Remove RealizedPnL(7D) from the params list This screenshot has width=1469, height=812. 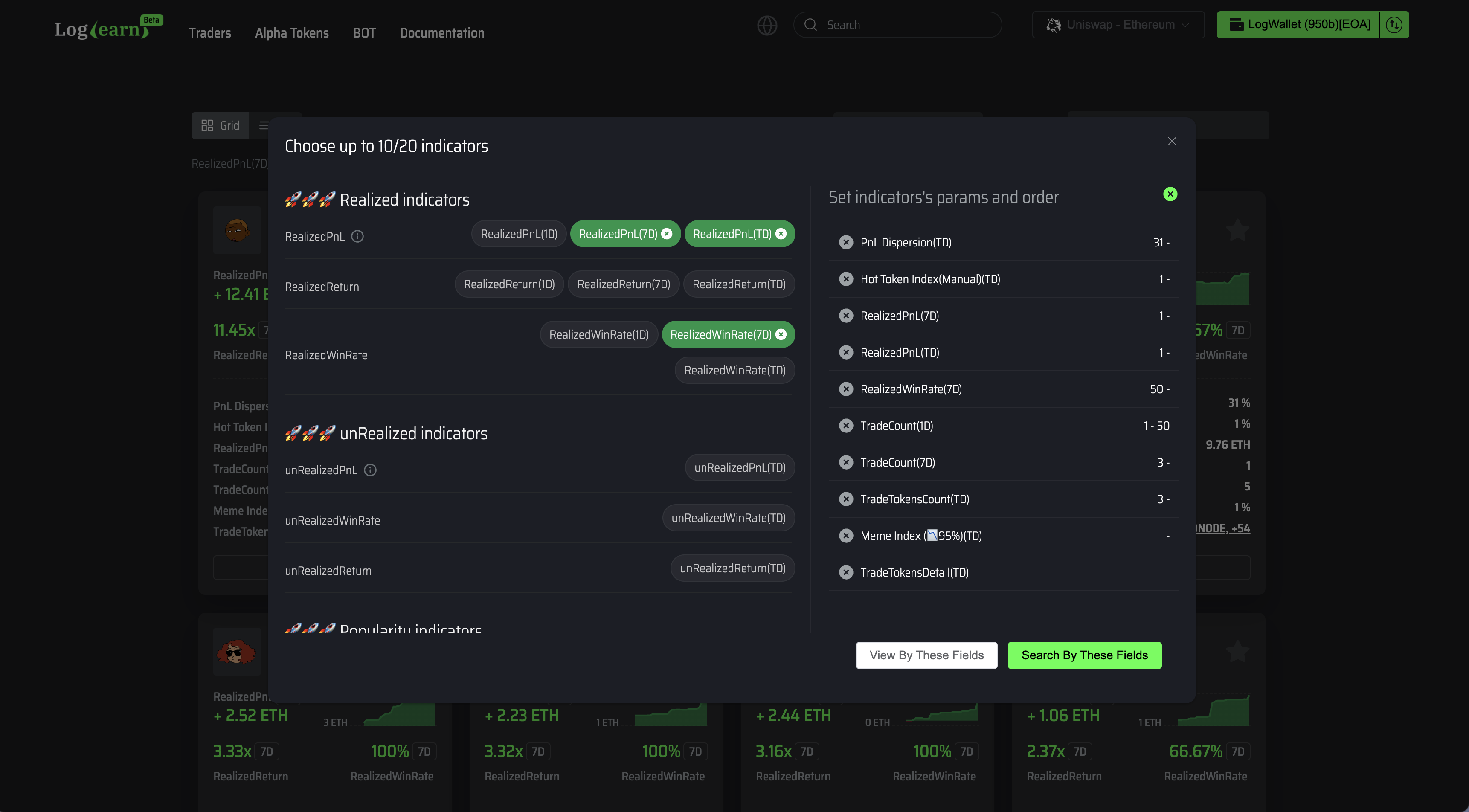846,315
